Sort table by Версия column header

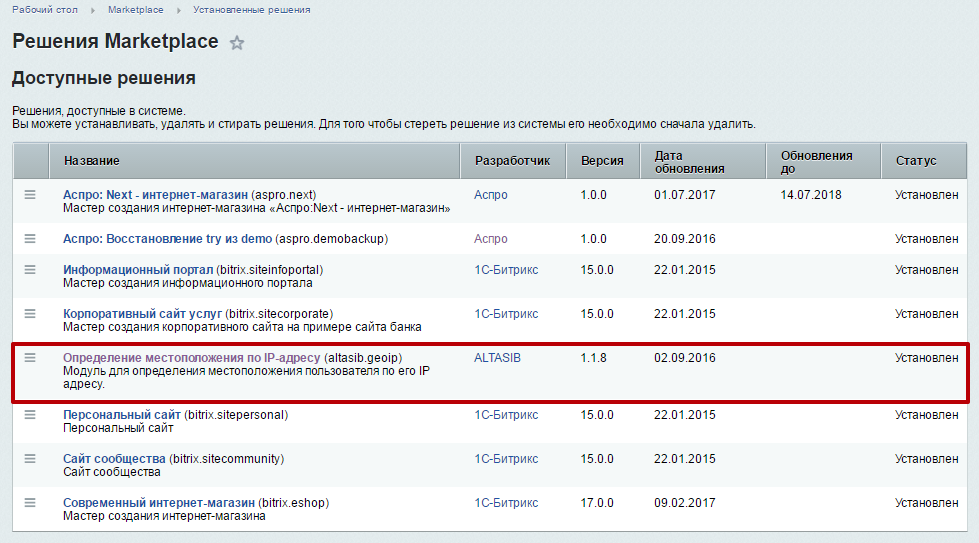(x=603, y=161)
